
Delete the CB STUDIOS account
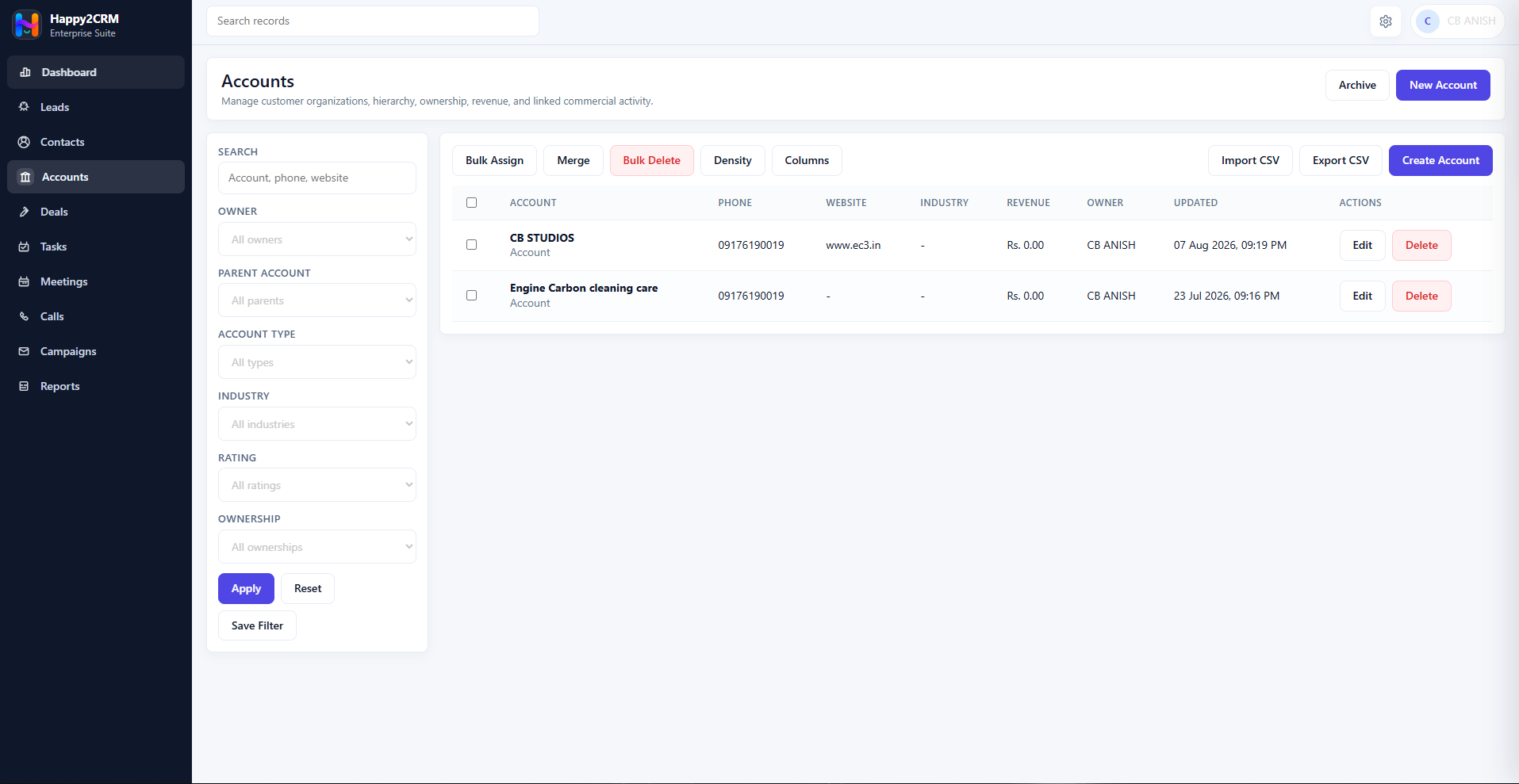tap(1421, 245)
